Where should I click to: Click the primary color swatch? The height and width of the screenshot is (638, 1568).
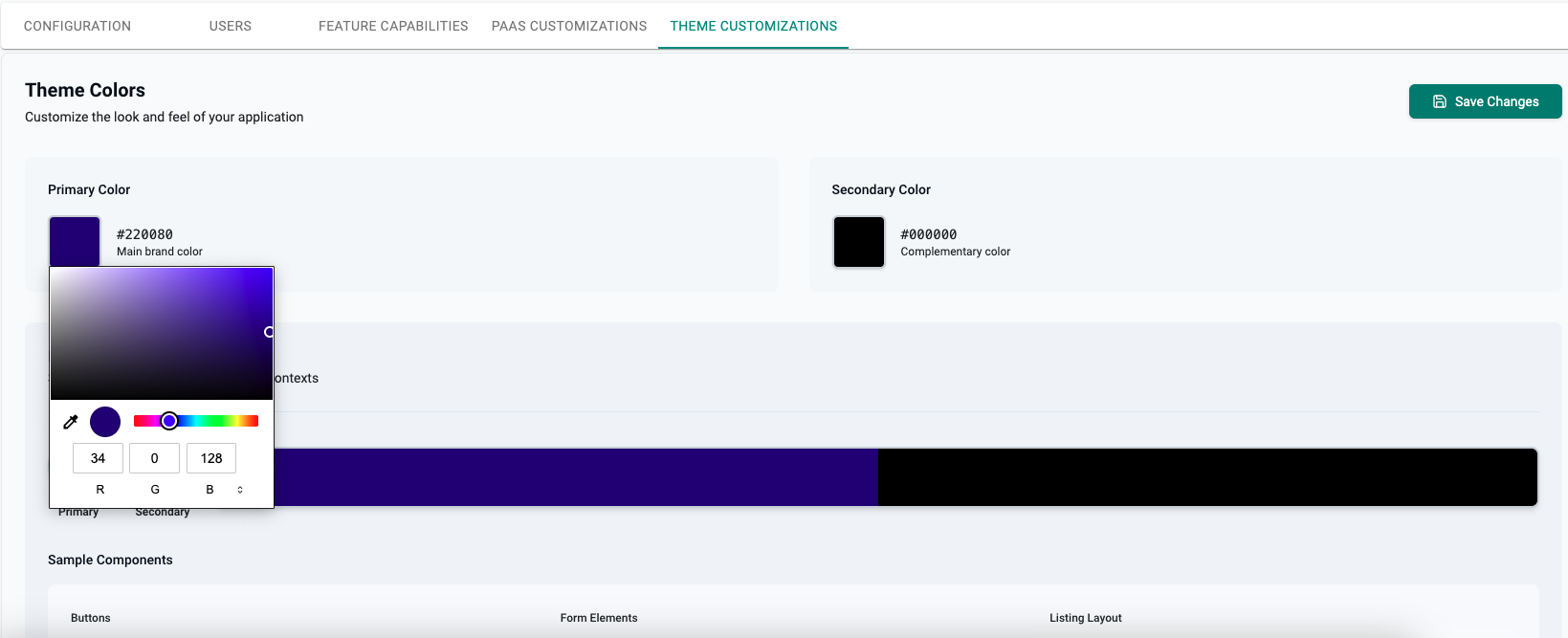(75, 241)
